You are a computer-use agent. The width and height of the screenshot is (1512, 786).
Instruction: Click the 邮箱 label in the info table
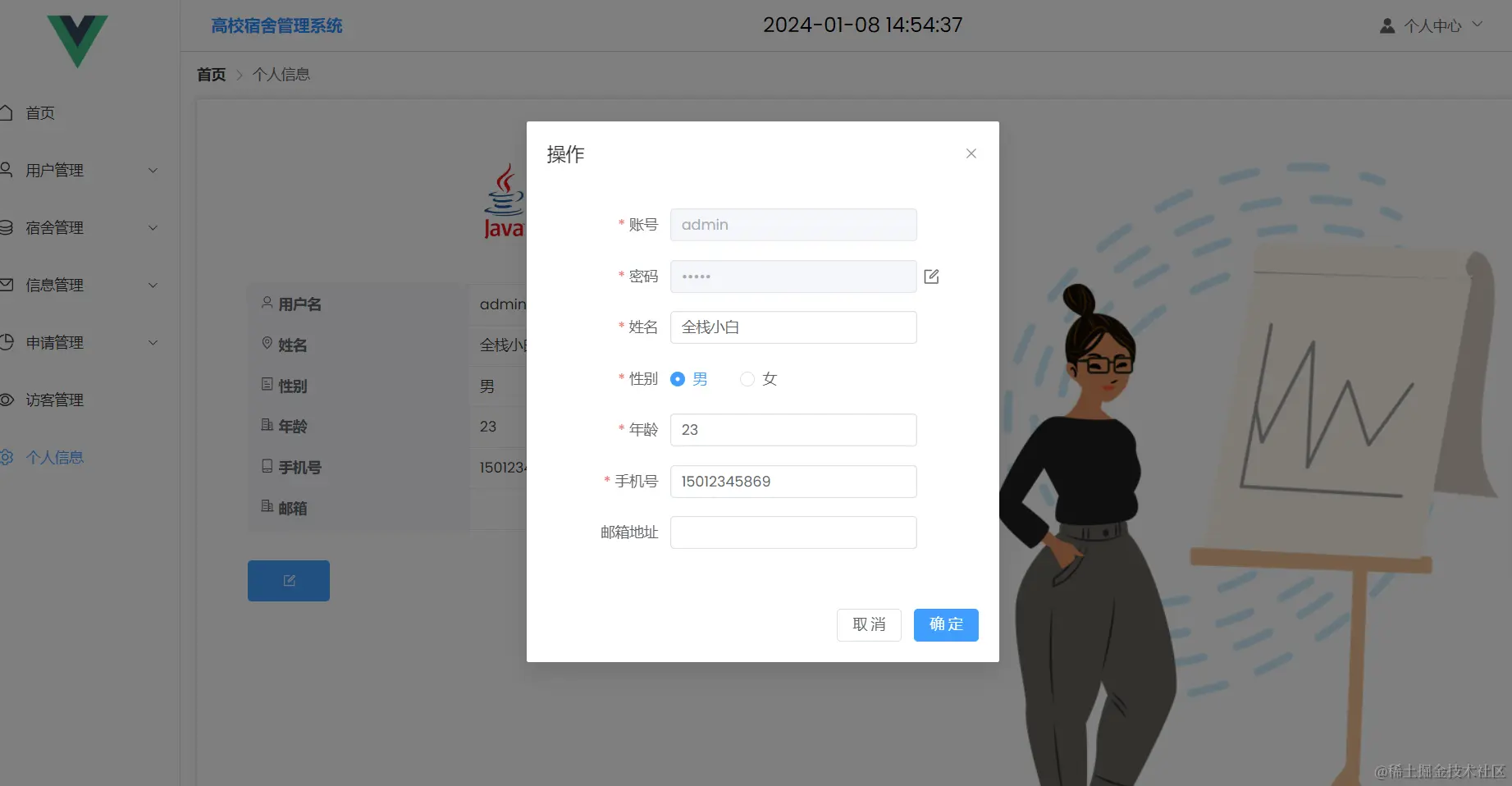(293, 508)
